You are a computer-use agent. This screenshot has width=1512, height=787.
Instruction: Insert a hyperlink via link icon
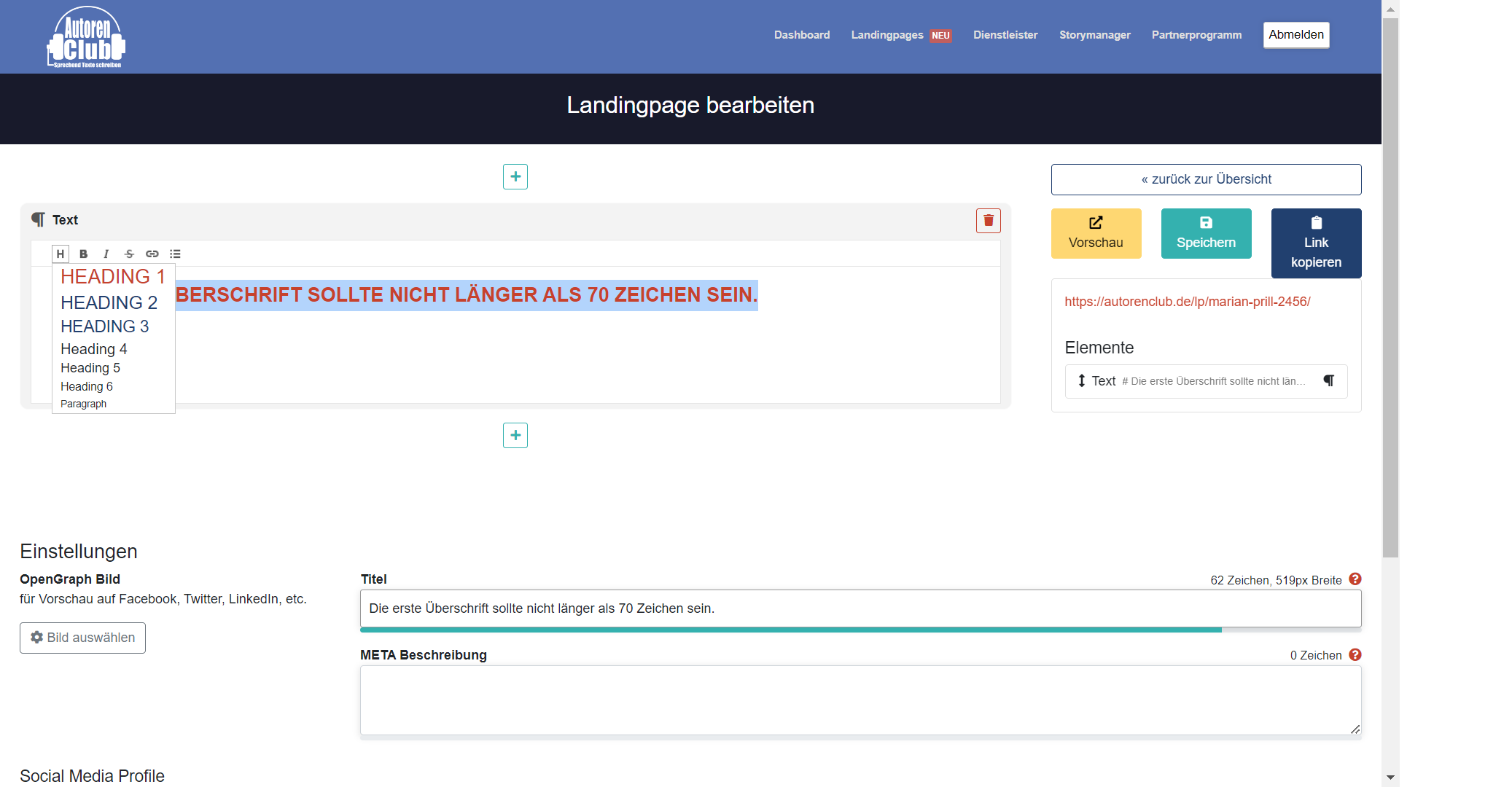tap(152, 254)
